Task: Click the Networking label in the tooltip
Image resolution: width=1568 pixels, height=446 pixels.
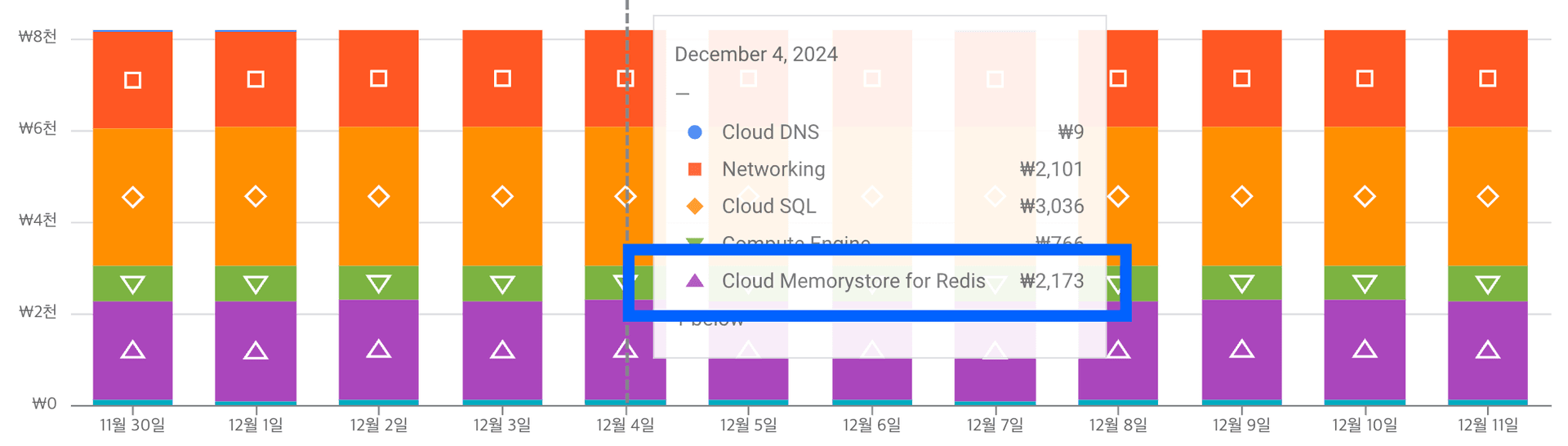Action: [x=773, y=169]
